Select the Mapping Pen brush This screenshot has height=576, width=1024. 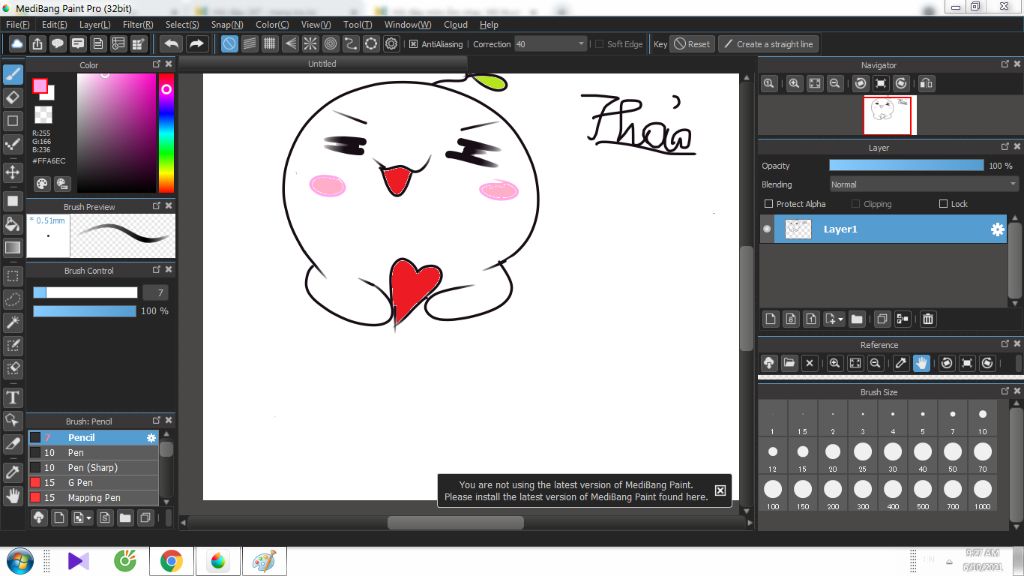[x=93, y=498]
